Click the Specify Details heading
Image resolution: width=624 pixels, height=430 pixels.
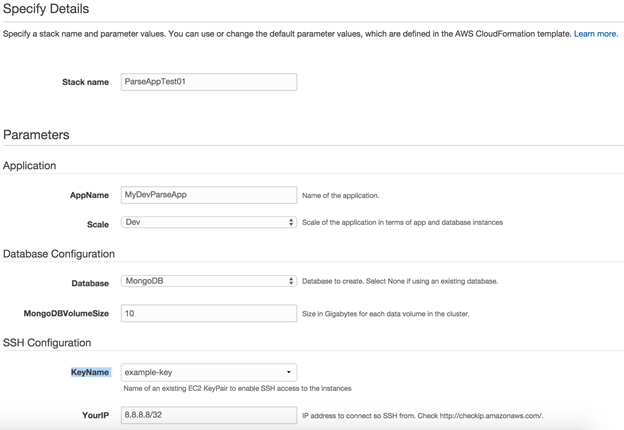46,9
